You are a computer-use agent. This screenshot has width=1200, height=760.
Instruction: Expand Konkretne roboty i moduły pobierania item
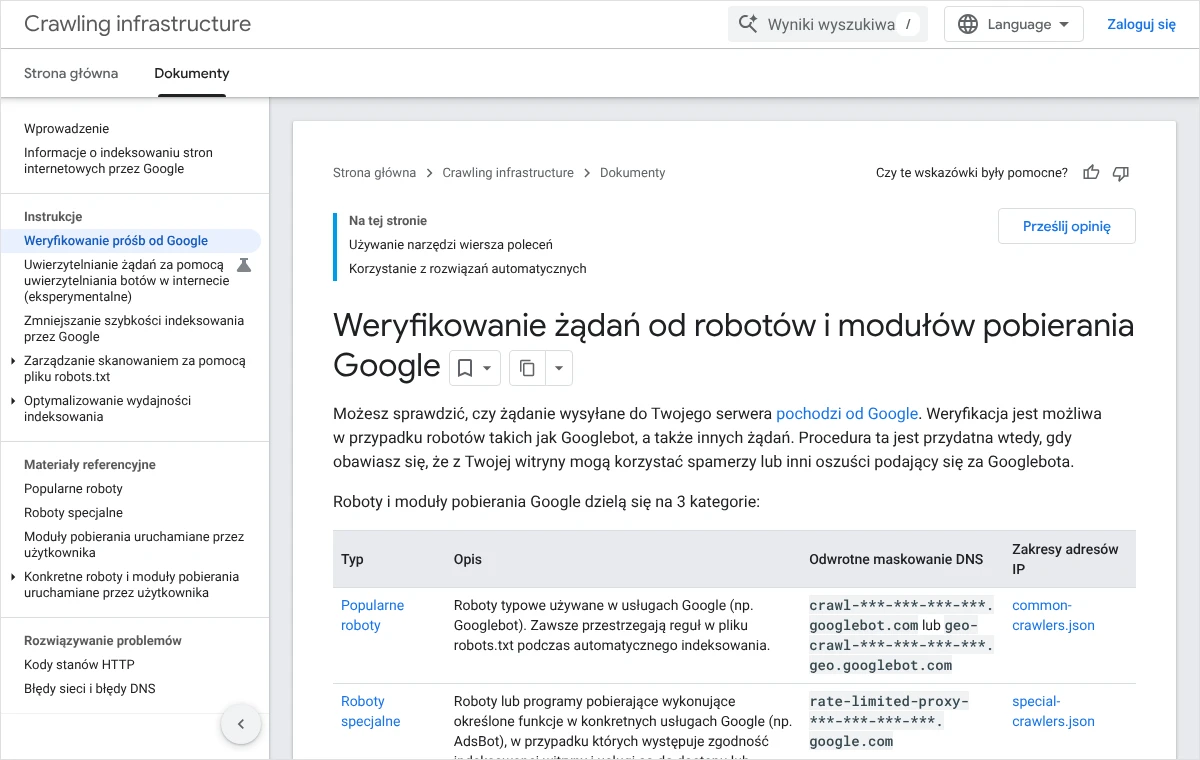(x=13, y=577)
